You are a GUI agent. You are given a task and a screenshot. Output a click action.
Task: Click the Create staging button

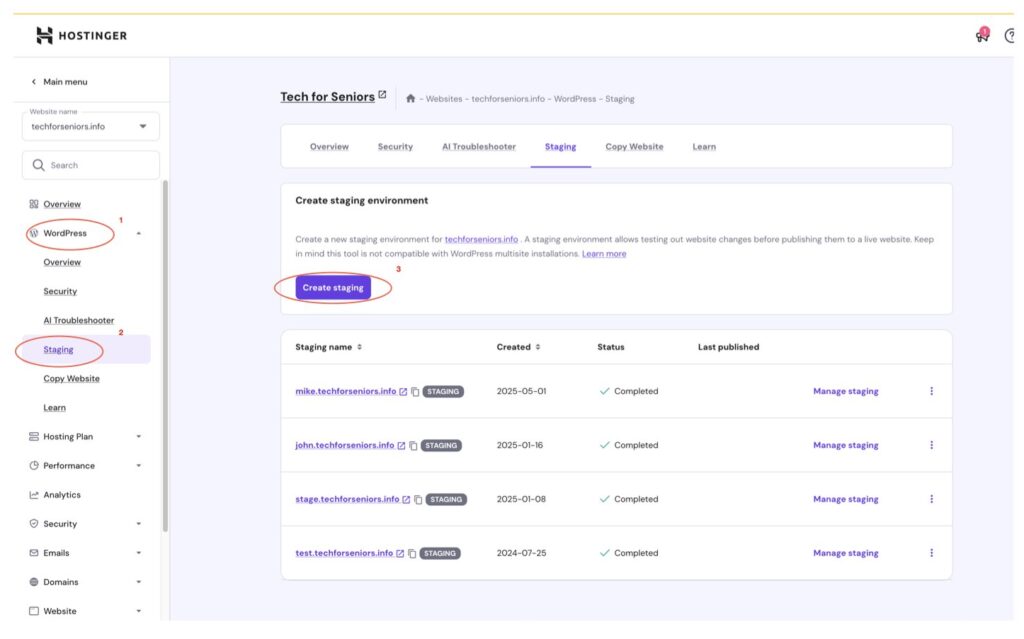click(333, 288)
